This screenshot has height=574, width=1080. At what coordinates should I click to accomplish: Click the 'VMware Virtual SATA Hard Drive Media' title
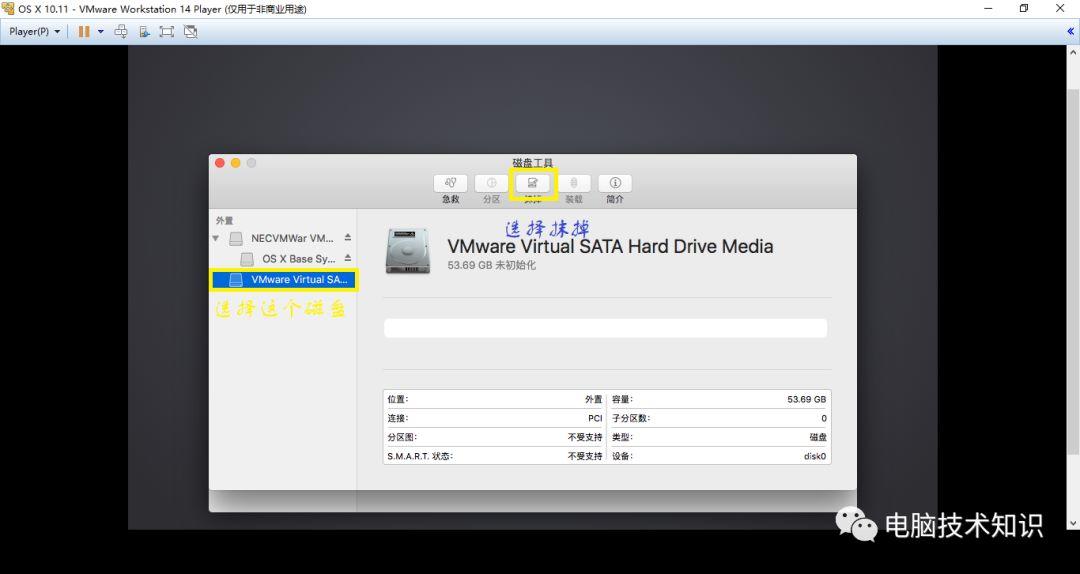click(x=610, y=246)
